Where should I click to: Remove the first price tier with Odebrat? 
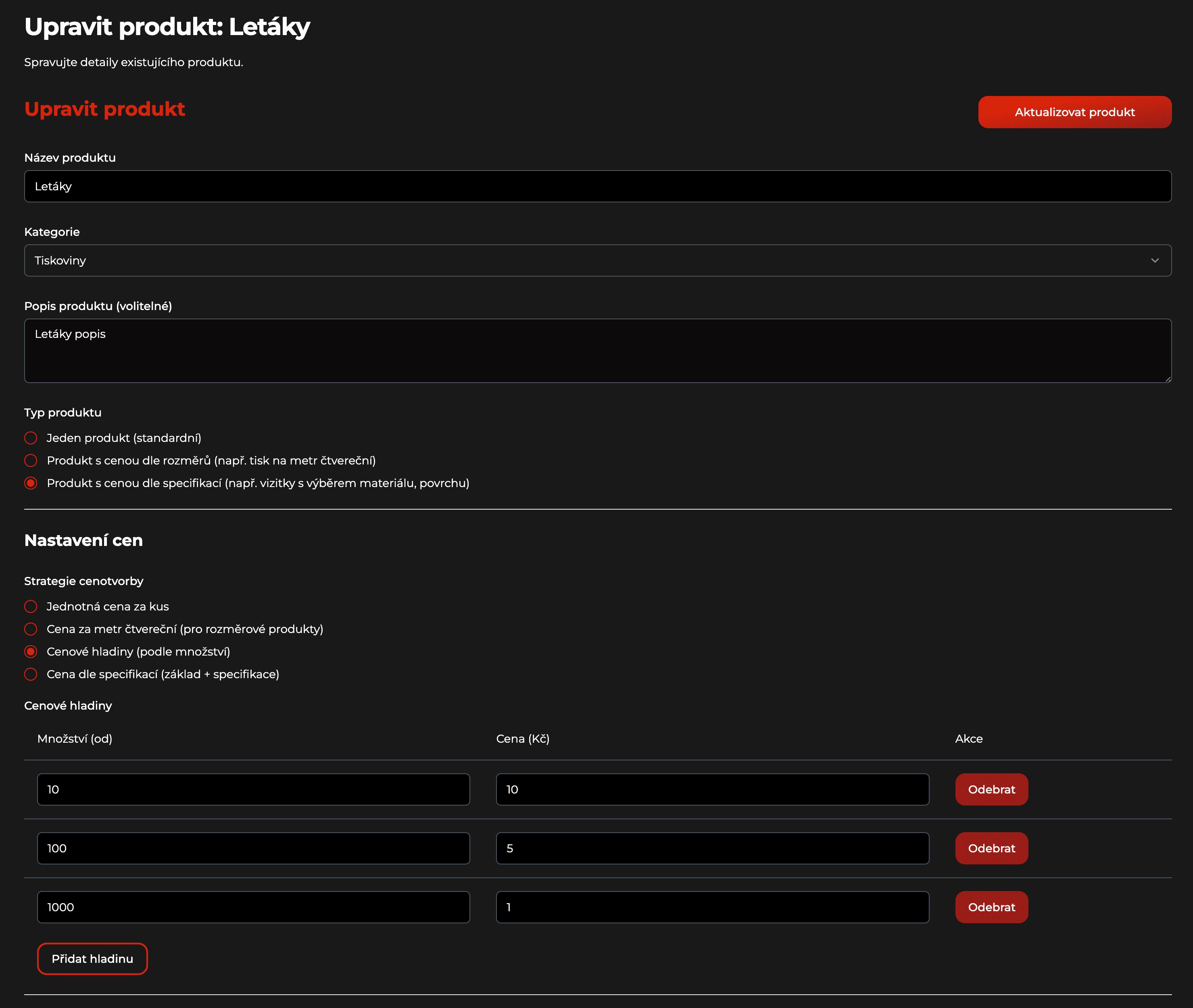coord(991,789)
